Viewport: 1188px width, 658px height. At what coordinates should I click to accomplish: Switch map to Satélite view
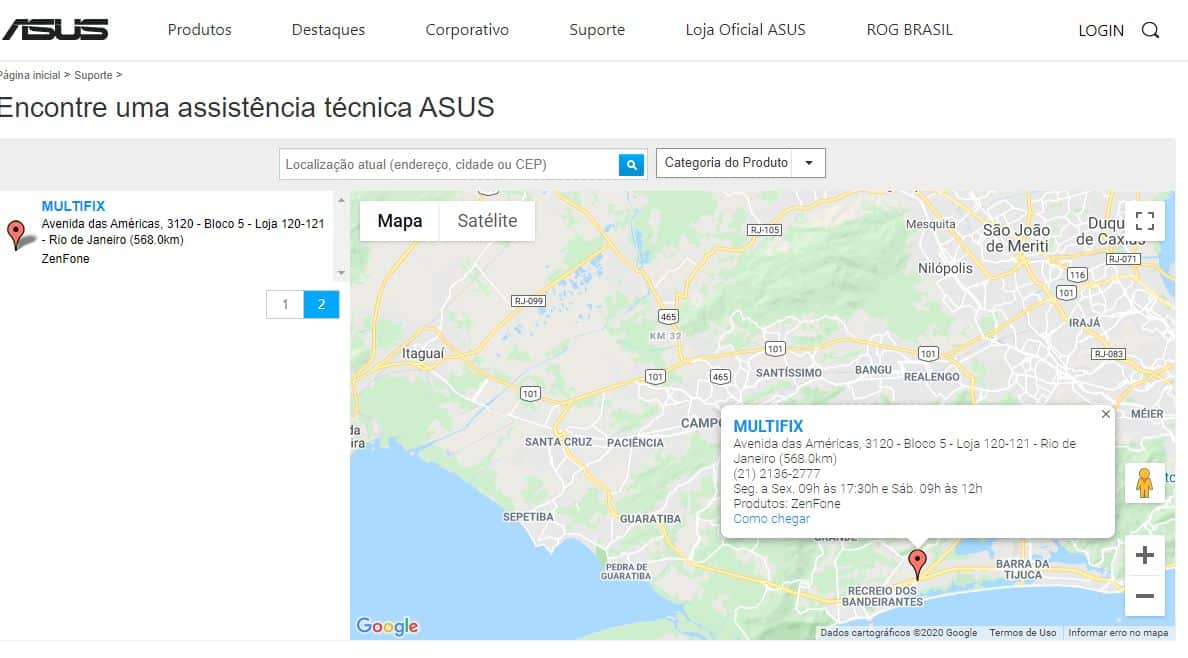(487, 221)
